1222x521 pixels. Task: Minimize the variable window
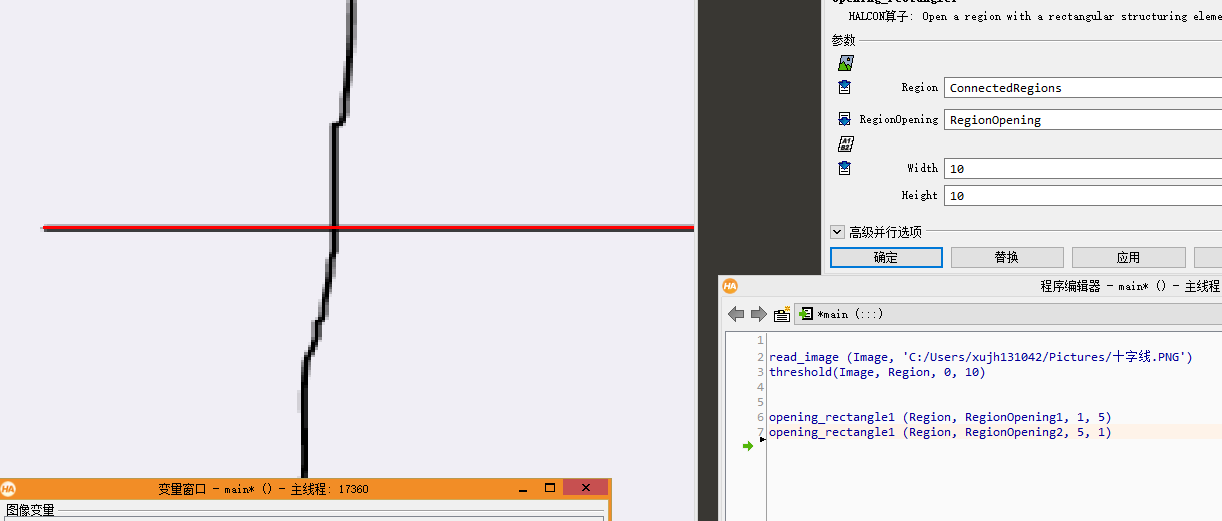click(523, 489)
